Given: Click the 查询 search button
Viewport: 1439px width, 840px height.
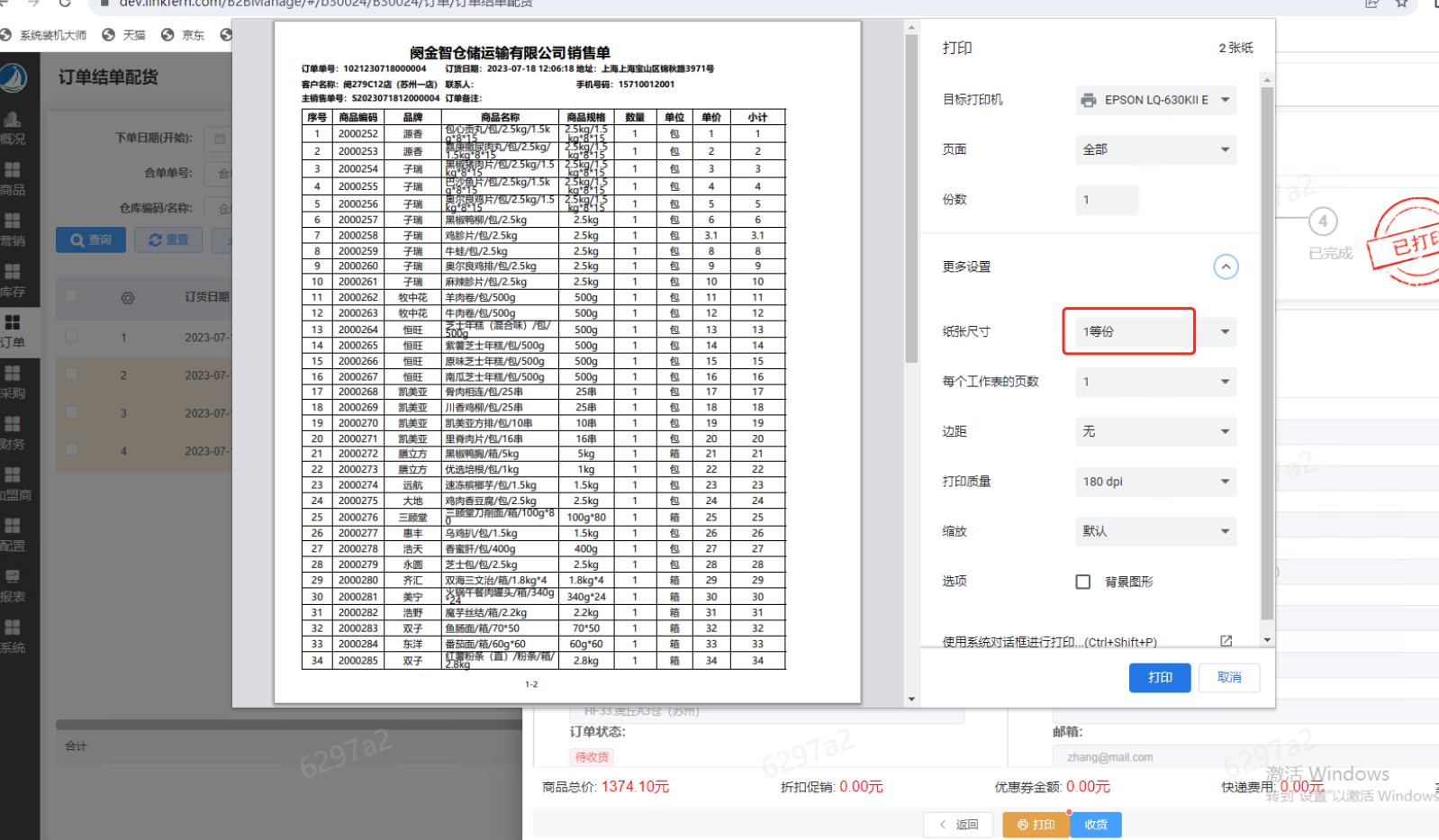Looking at the screenshot, I should point(91,240).
